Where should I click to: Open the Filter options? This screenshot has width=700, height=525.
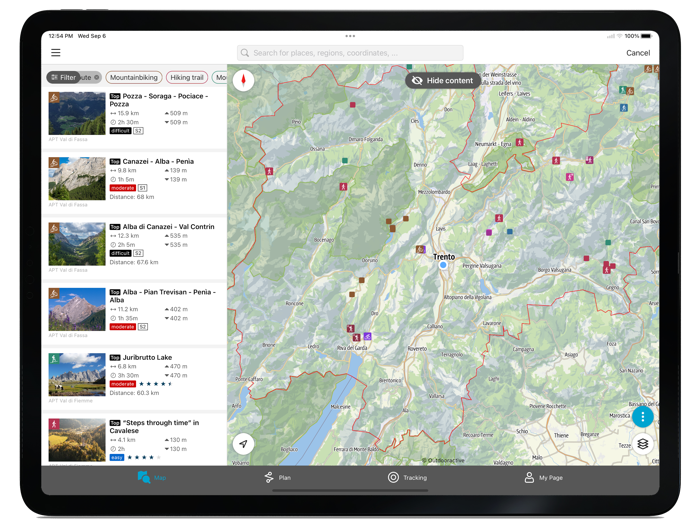(63, 77)
